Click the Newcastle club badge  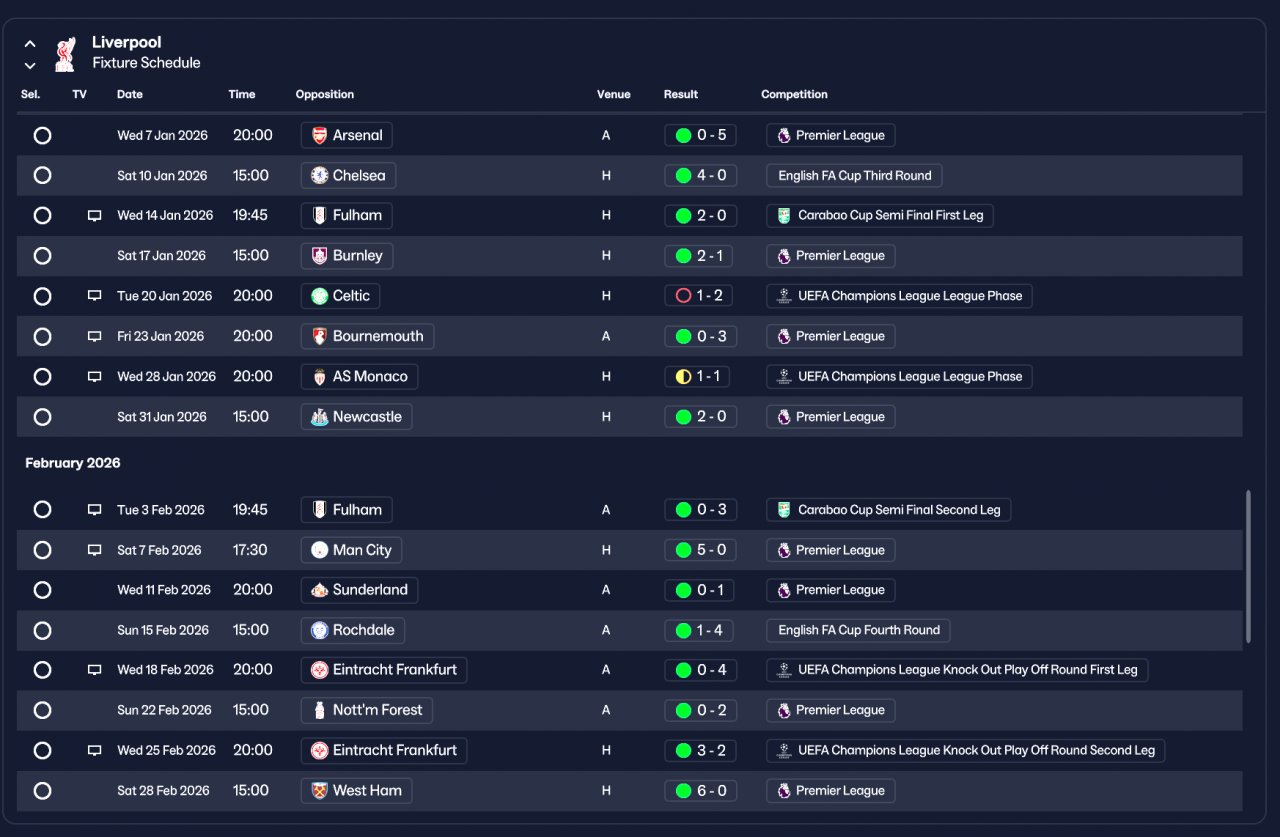pyautogui.click(x=319, y=417)
